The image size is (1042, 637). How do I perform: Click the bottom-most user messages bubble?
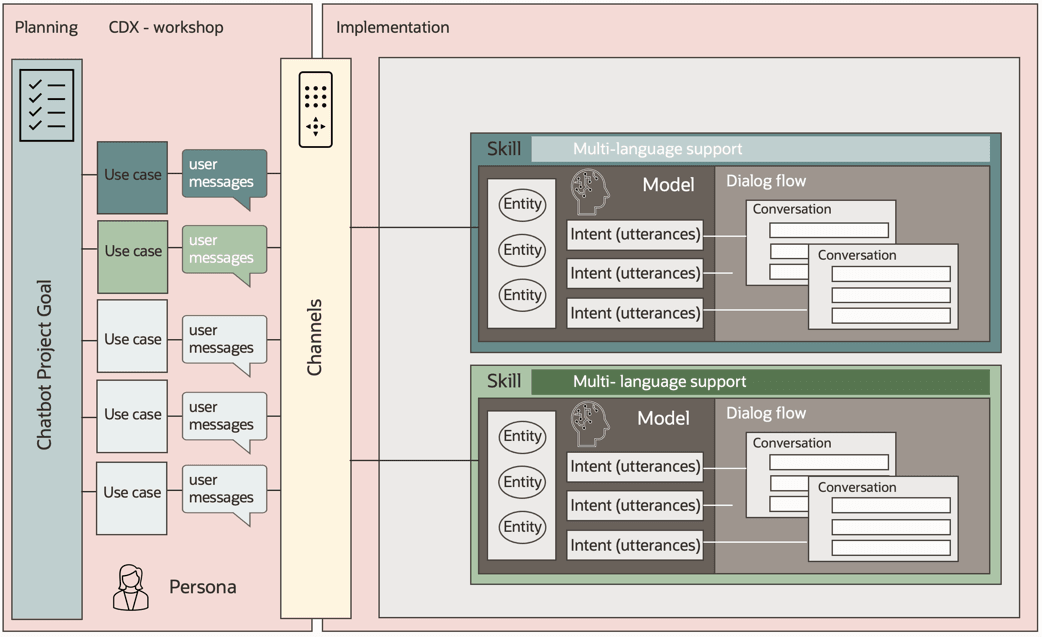(224, 490)
